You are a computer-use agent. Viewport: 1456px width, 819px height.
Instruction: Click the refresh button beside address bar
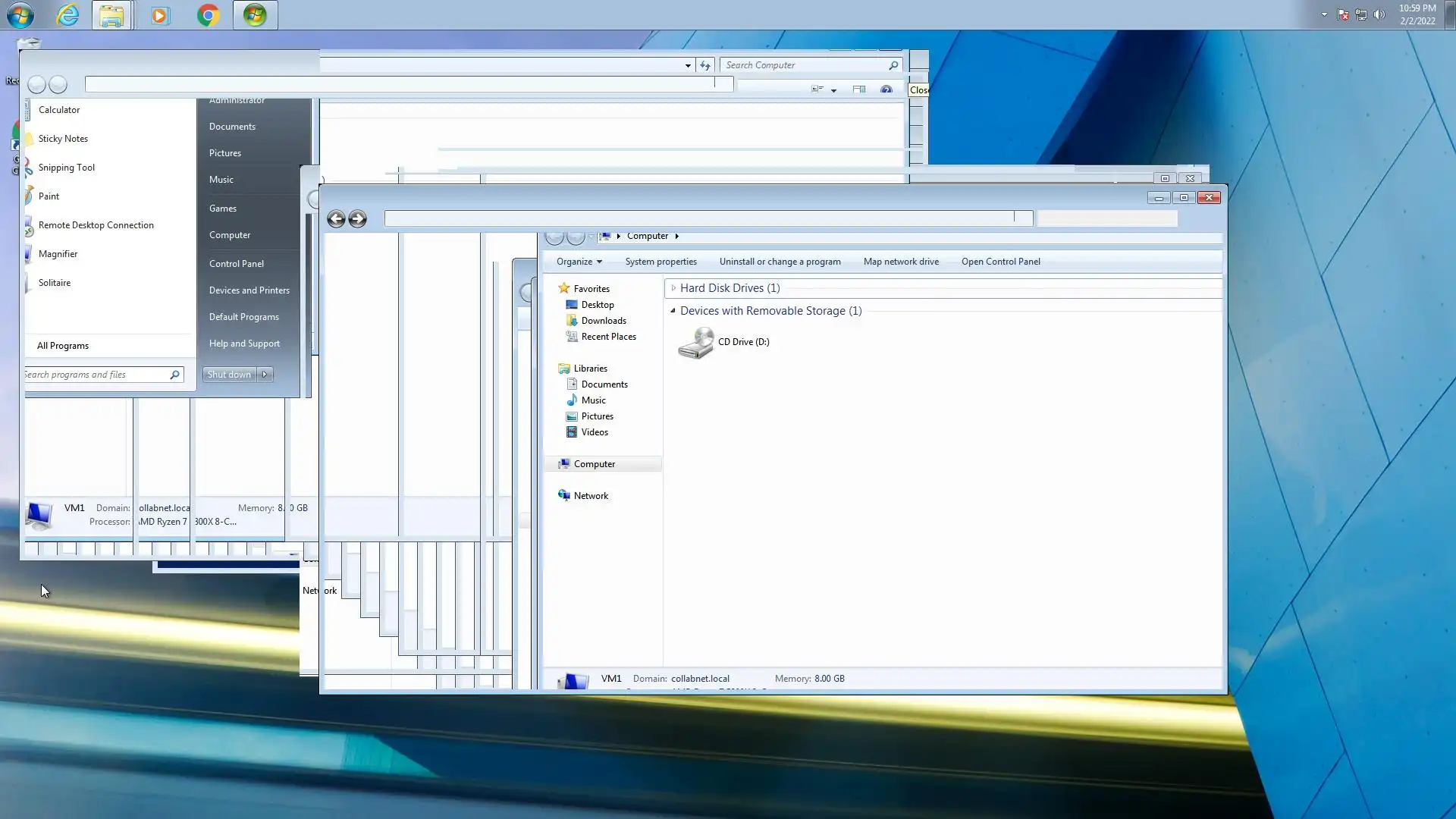tap(705, 65)
